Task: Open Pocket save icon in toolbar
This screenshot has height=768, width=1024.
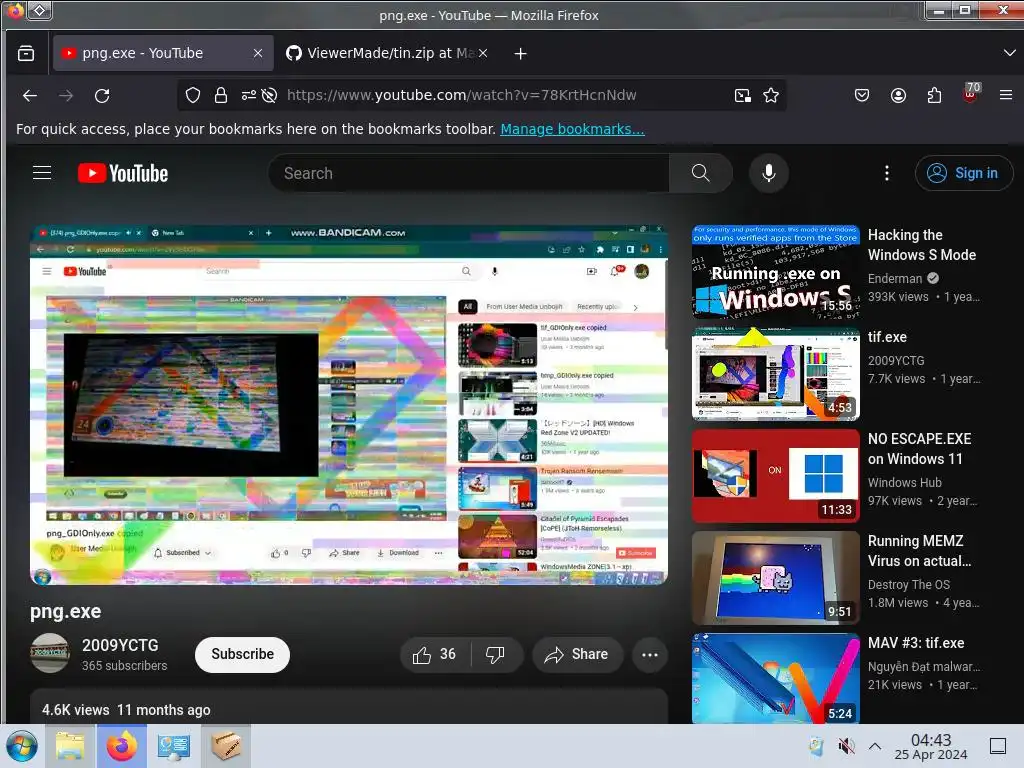Action: (x=862, y=95)
